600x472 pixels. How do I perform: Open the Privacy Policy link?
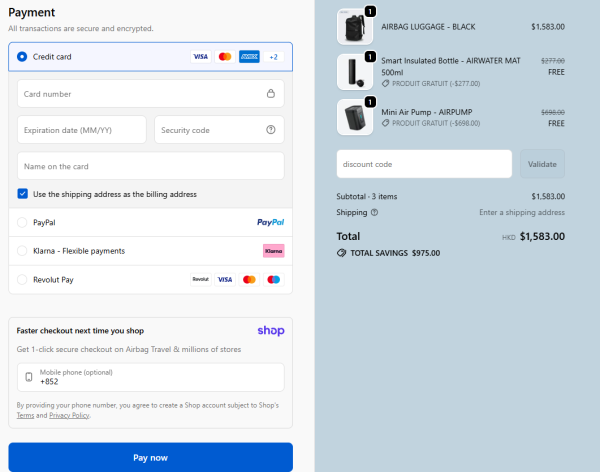click(69, 415)
